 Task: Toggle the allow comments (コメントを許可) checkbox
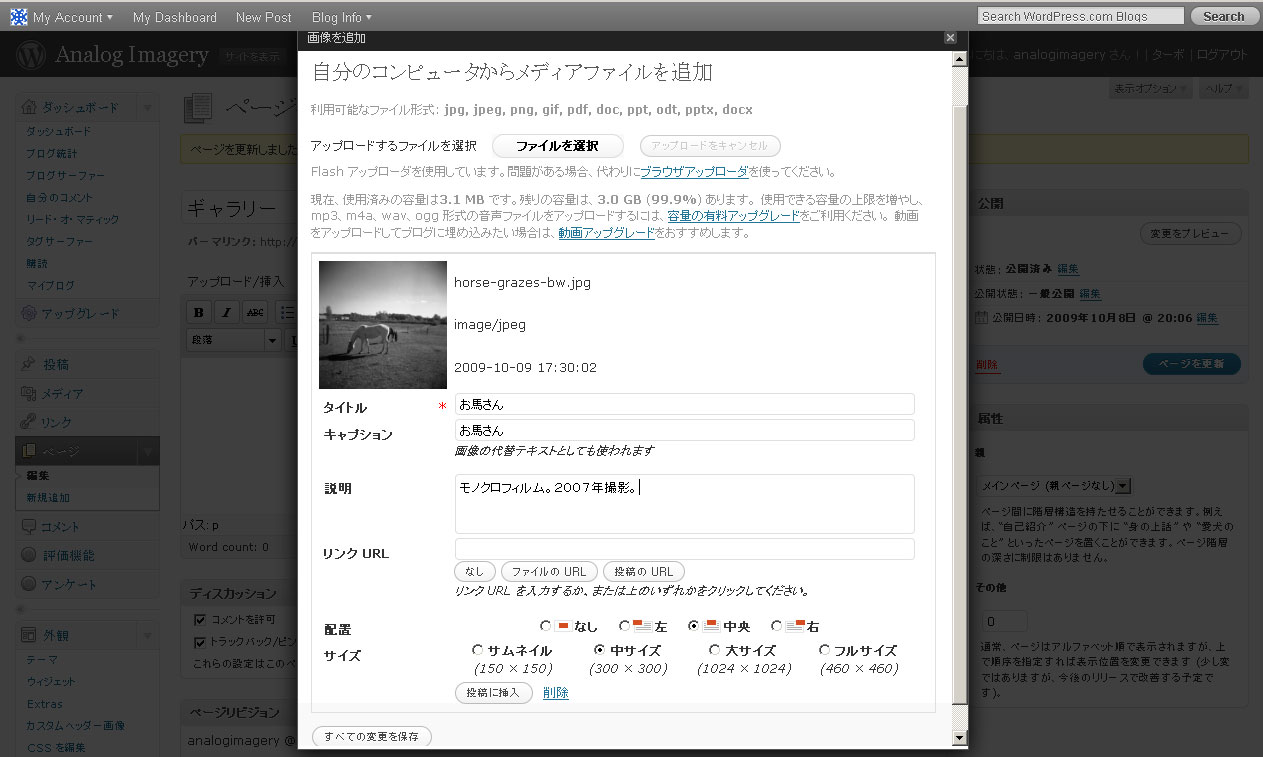pos(200,620)
